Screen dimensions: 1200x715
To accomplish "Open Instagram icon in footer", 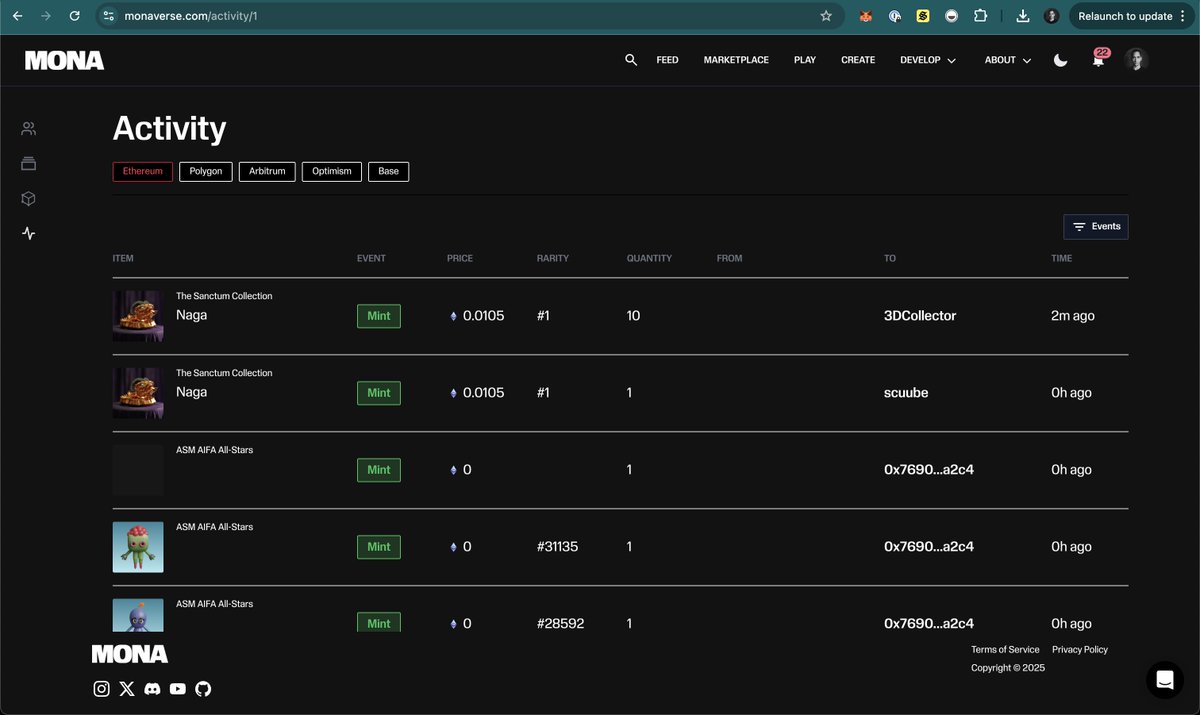I will (101, 688).
